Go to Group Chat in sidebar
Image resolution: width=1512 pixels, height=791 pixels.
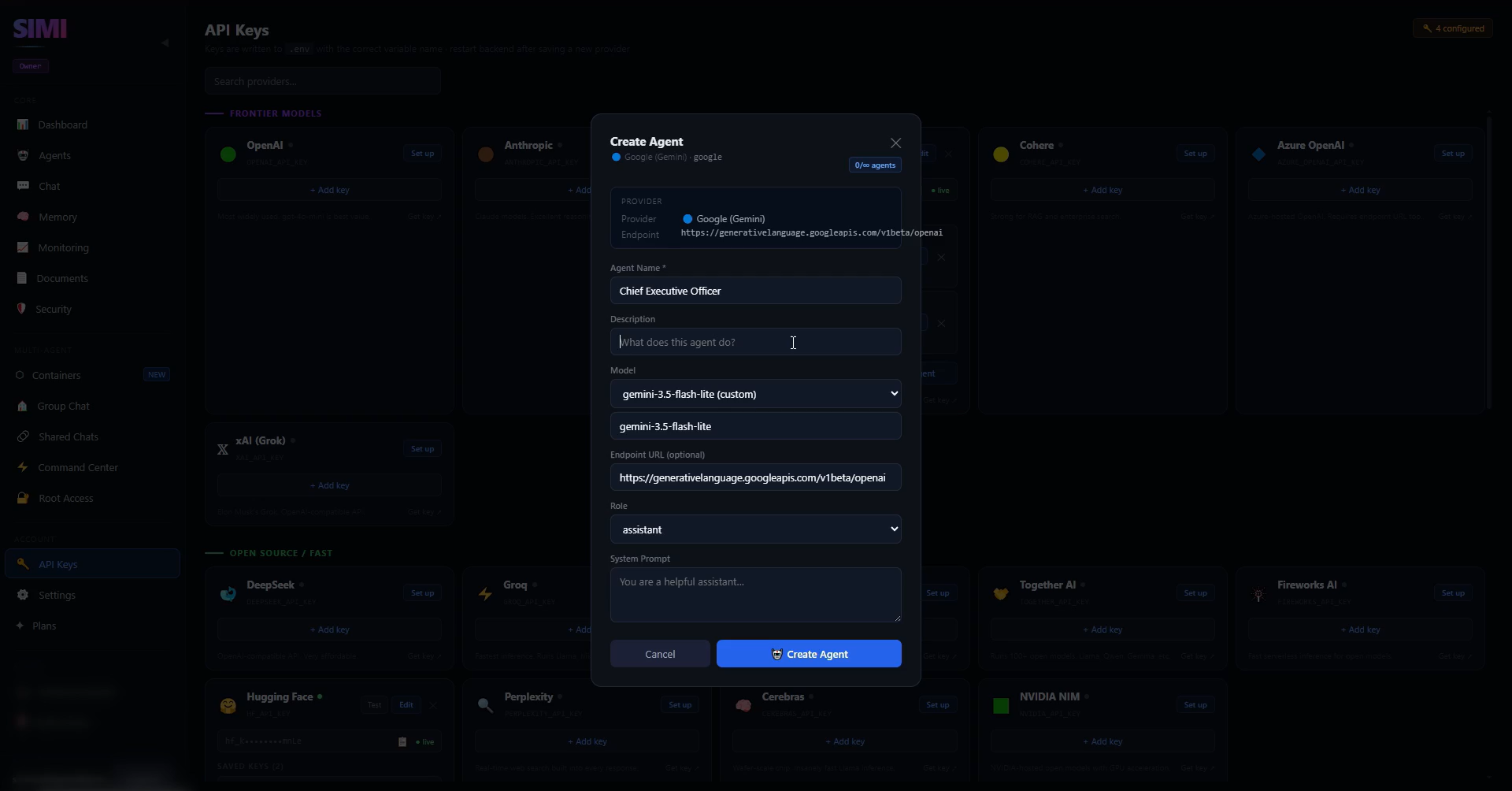pyautogui.click(x=93, y=406)
